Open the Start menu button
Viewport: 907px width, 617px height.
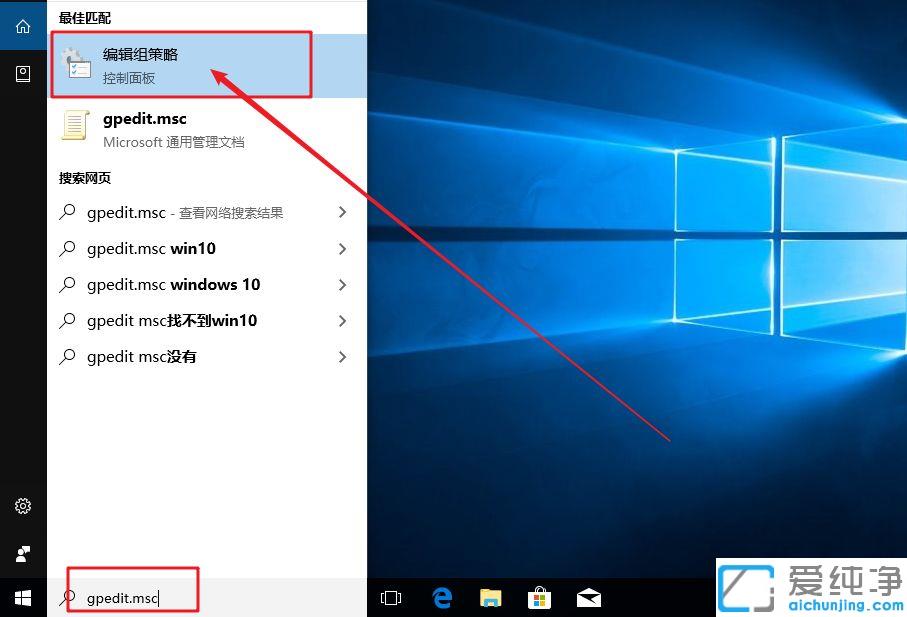click(22, 597)
